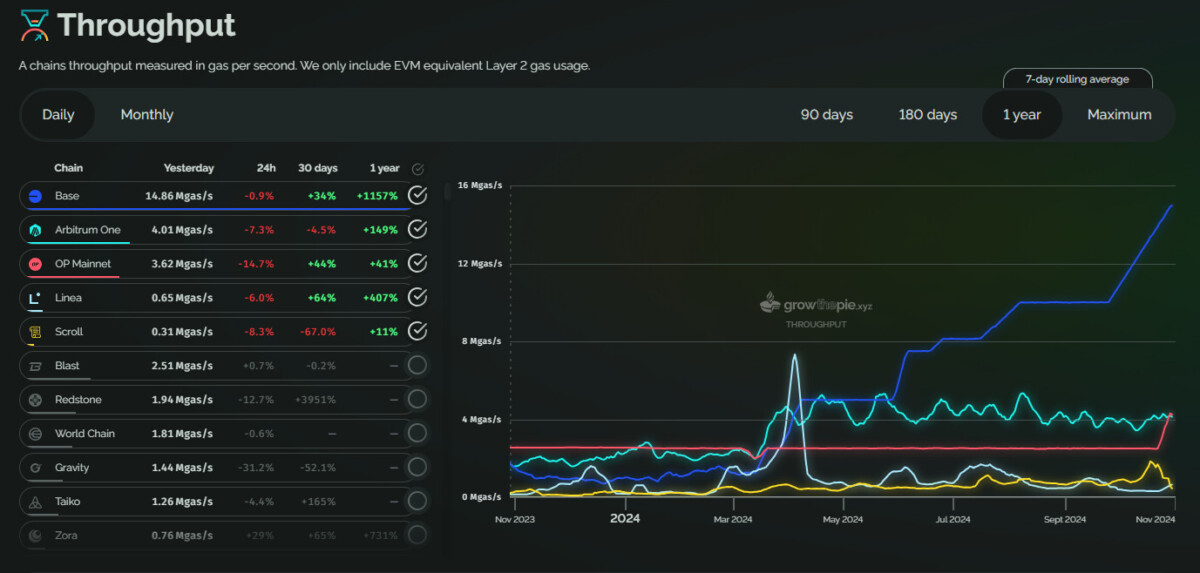Click Linea +407% yearly change
The height and width of the screenshot is (573, 1200).
pos(380,298)
